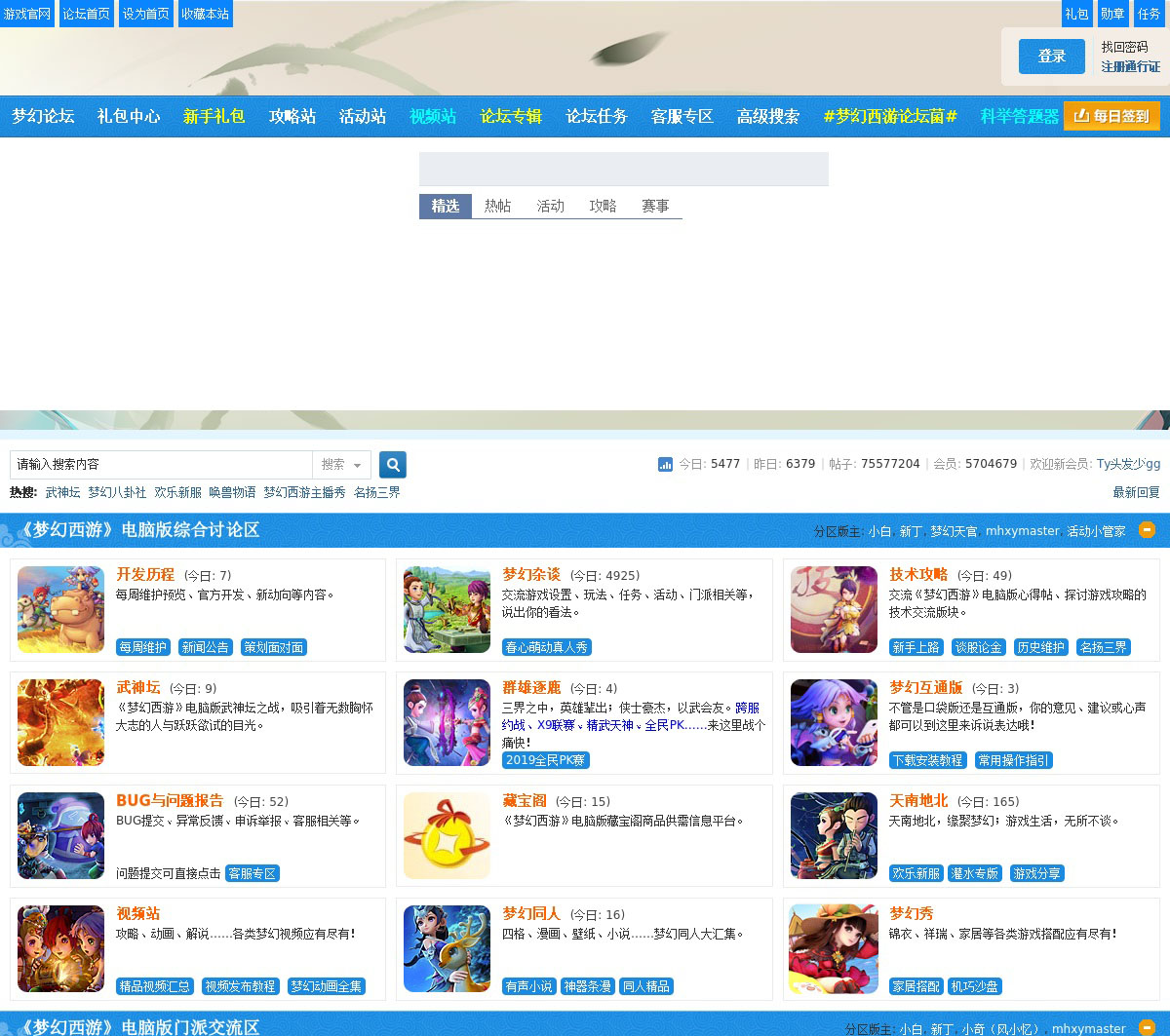Click the 每日签到 daily check-in button
This screenshot has width=1170, height=1036.
click(1111, 115)
